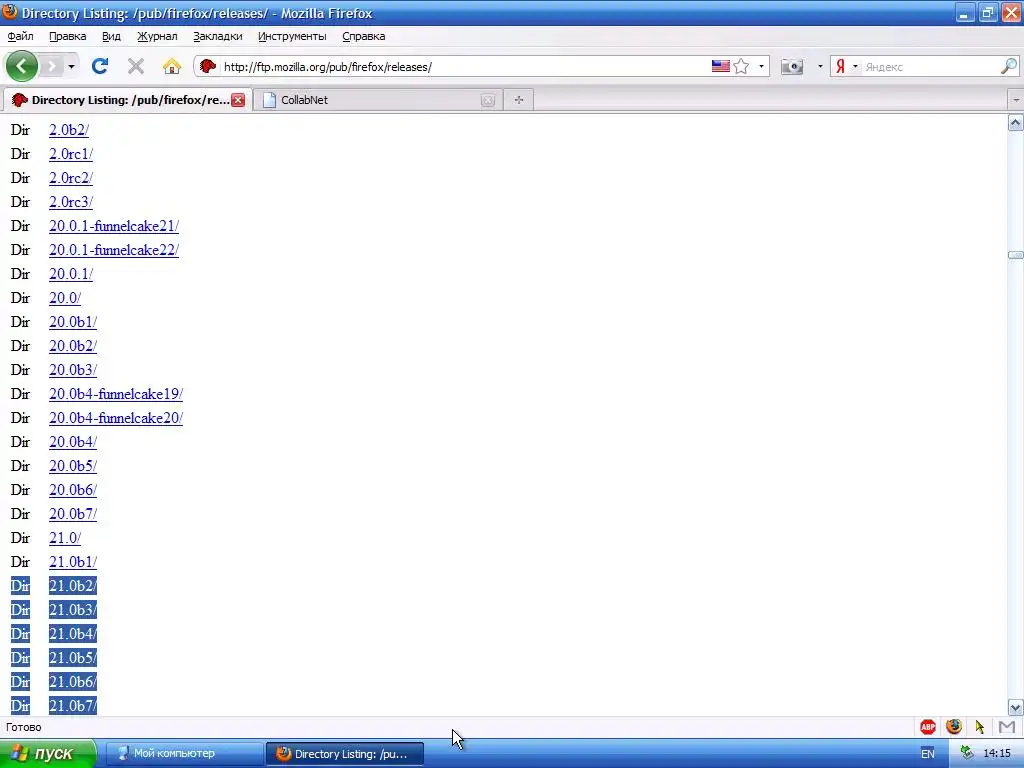The width and height of the screenshot is (1024, 768).
Task: Click the system tray network icon
Action: pyautogui.click(x=967, y=753)
